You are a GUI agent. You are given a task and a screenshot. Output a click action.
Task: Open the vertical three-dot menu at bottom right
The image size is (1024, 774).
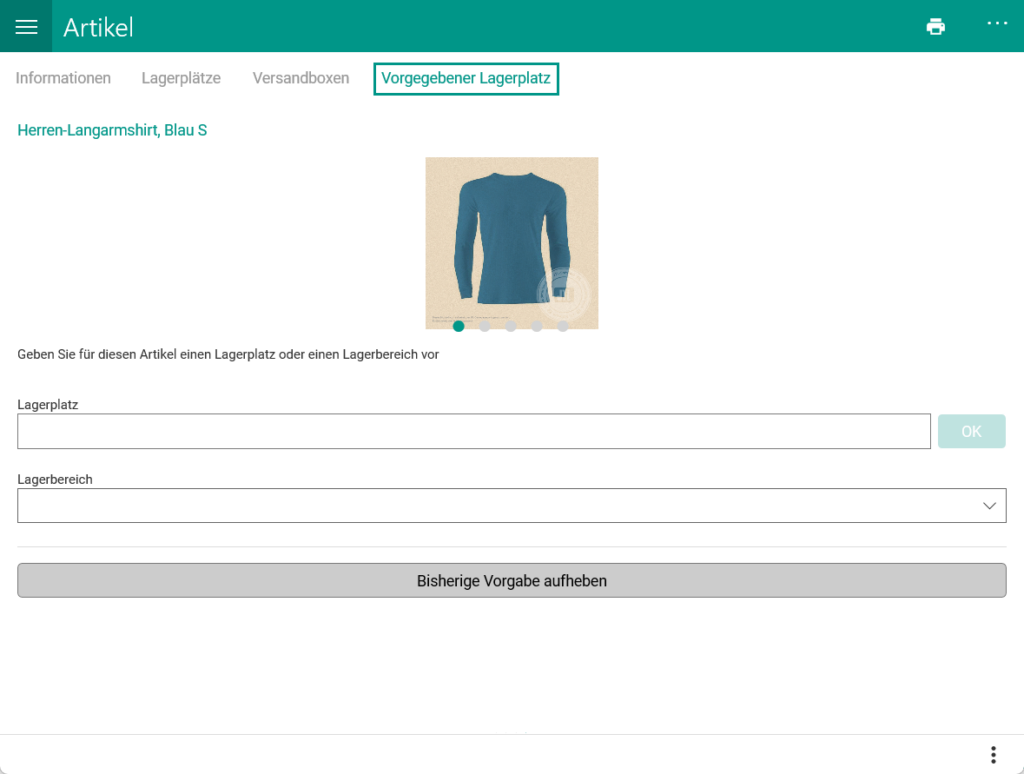coord(992,755)
